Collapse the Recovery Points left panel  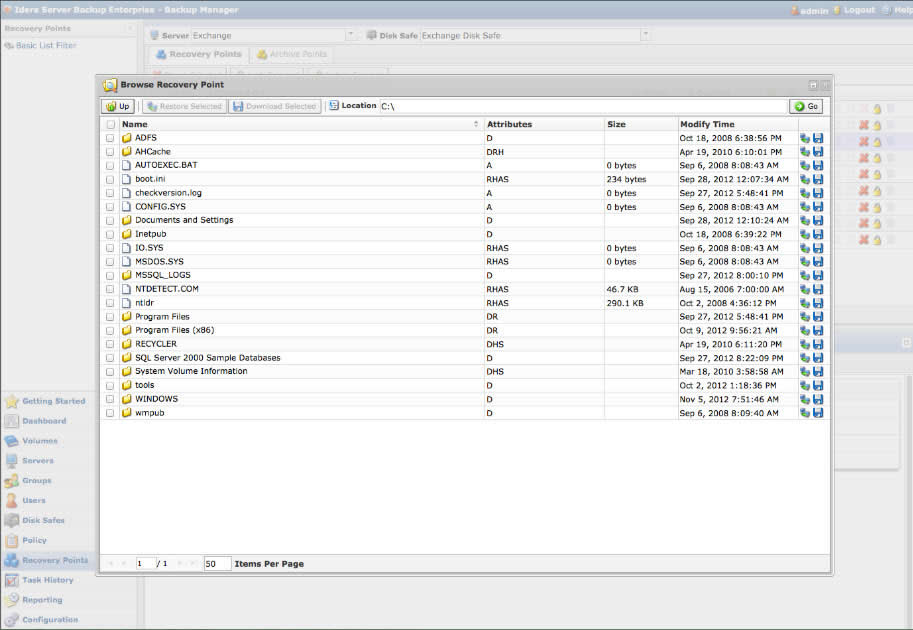click(130, 28)
